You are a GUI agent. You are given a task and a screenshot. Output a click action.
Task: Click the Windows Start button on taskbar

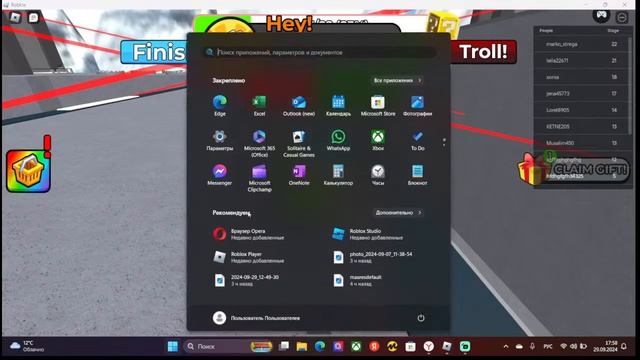[173, 346]
